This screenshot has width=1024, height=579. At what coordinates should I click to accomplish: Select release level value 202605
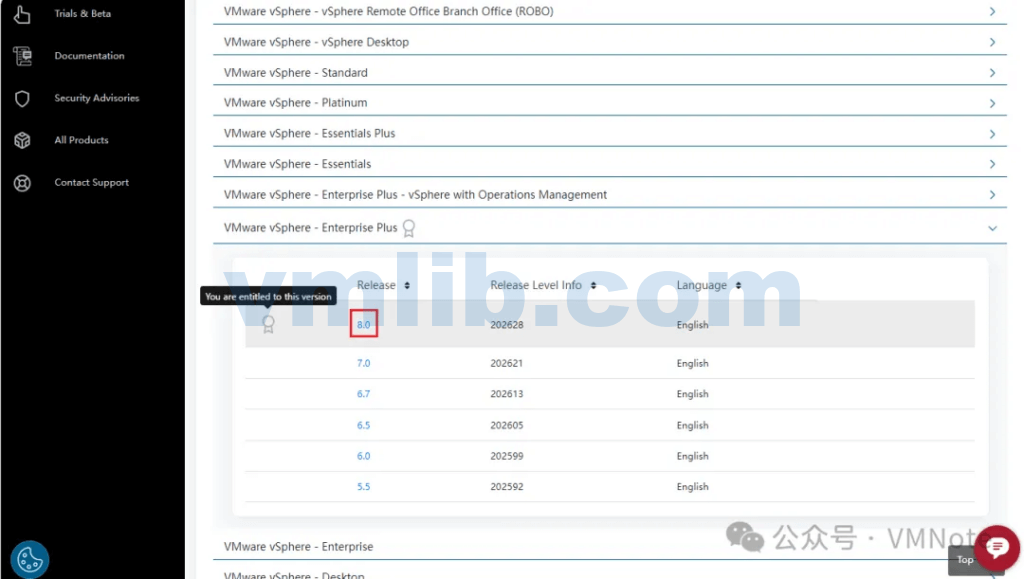507,425
